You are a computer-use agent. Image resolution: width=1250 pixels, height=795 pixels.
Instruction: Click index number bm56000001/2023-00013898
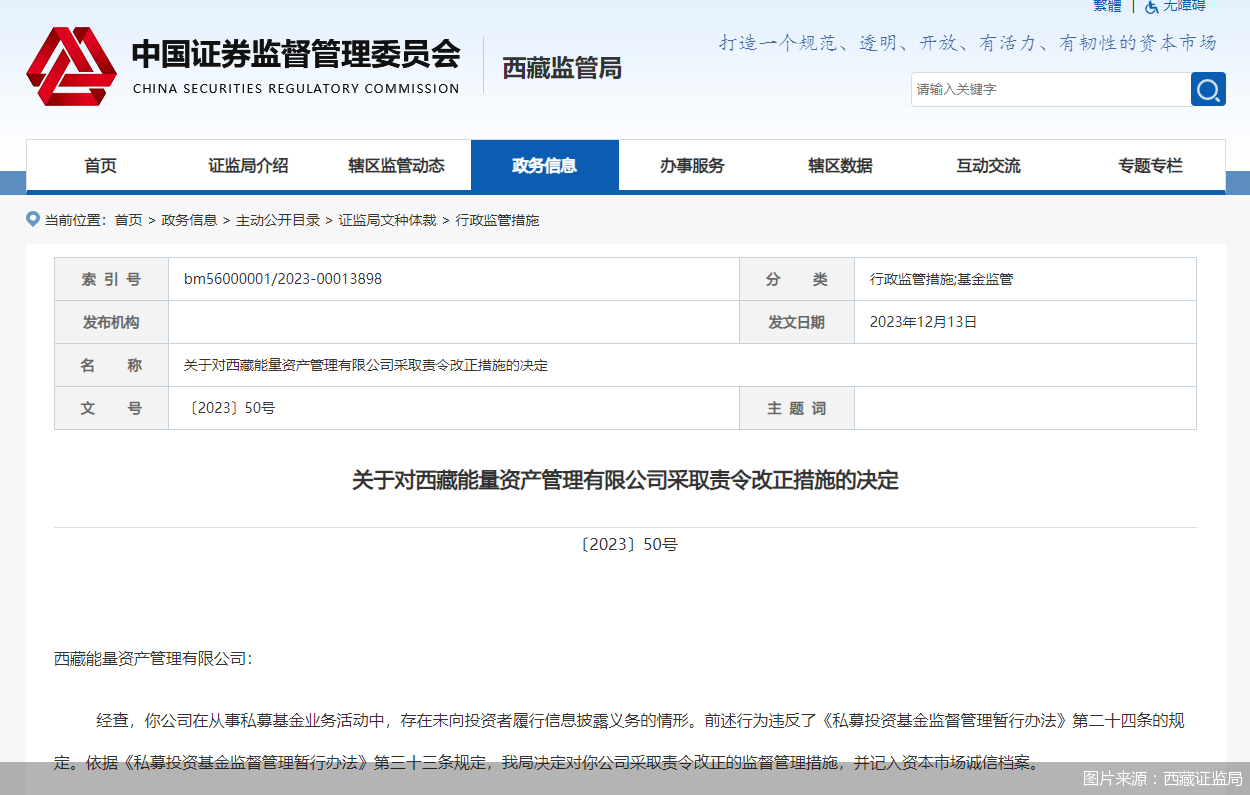pos(283,279)
